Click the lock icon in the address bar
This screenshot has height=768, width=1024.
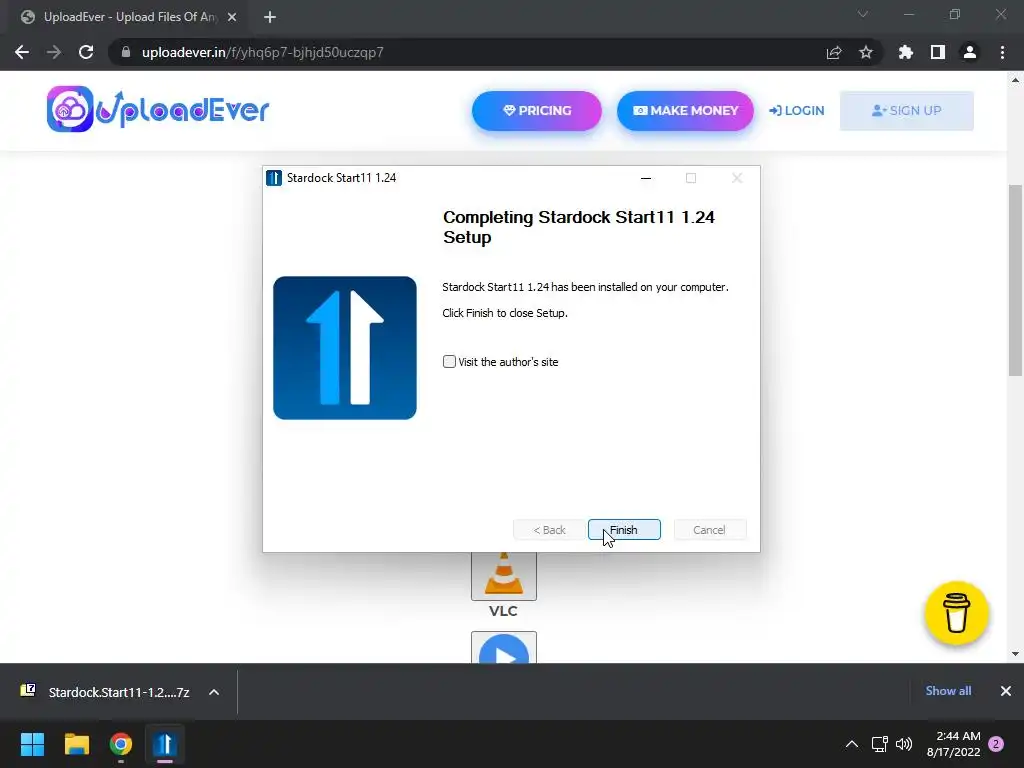(x=126, y=52)
